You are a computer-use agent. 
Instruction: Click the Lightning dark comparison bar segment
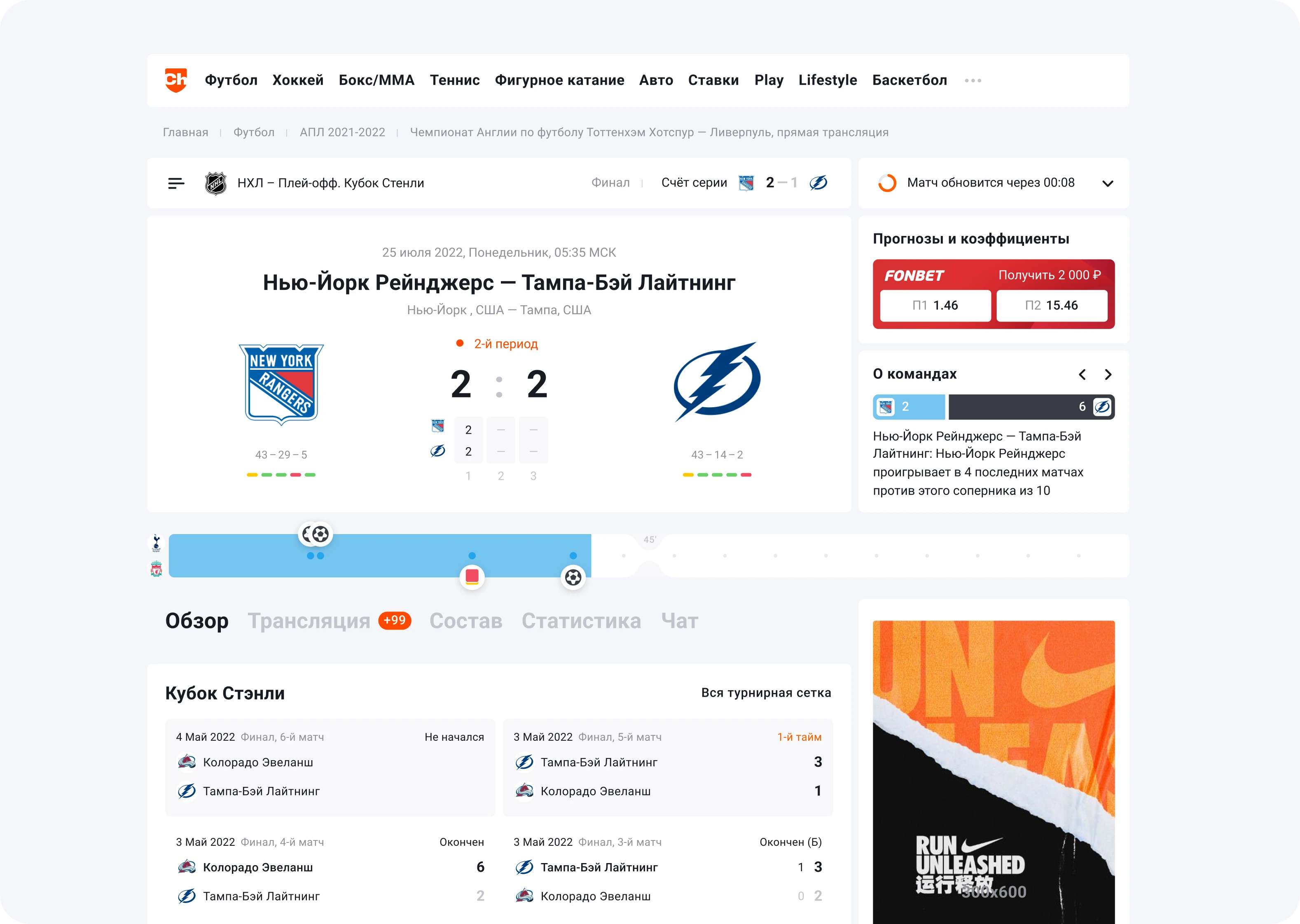pyautogui.click(x=1031, y=407)
